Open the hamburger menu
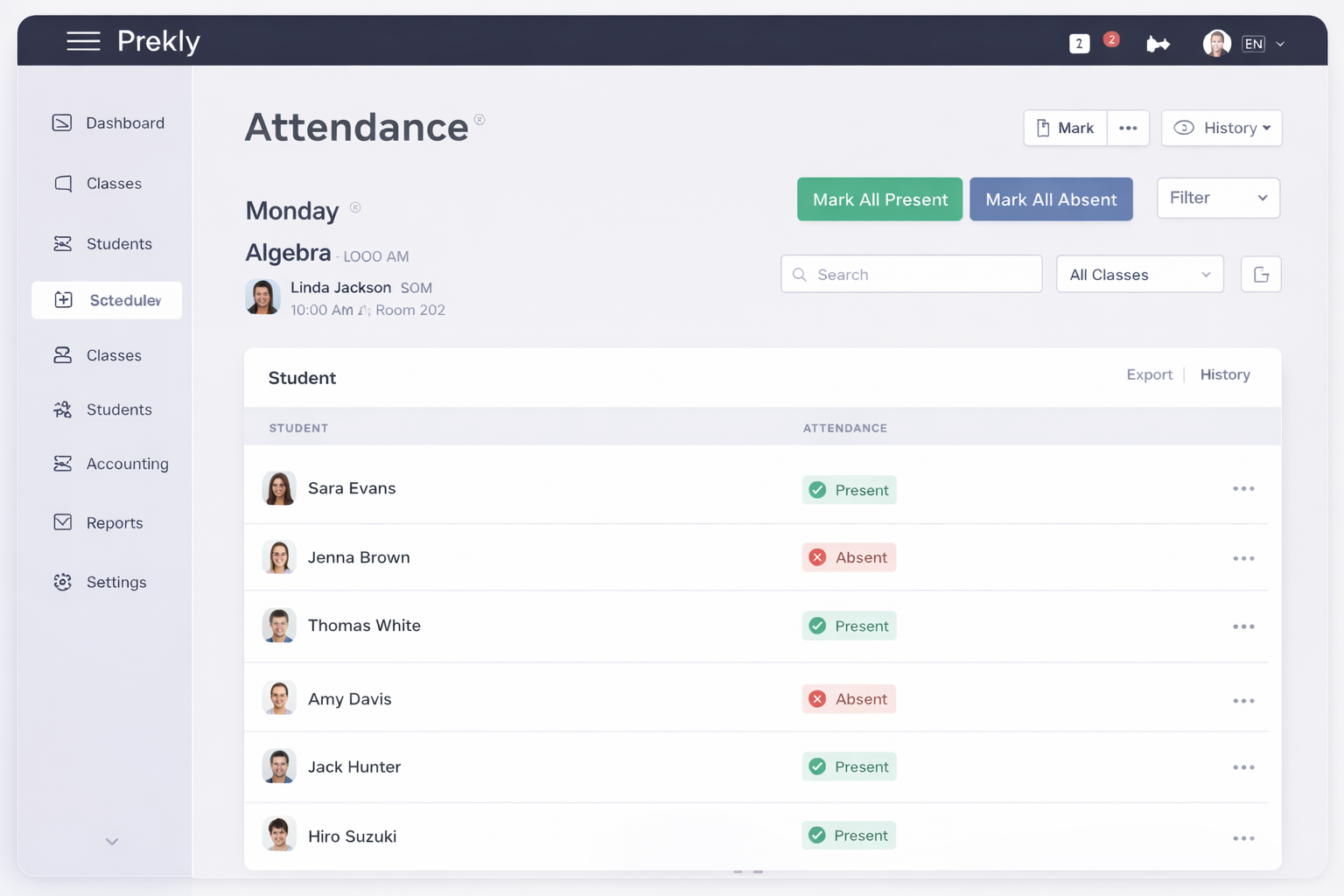The height and width of the screenshot is (896, 1344). point(84,40)
